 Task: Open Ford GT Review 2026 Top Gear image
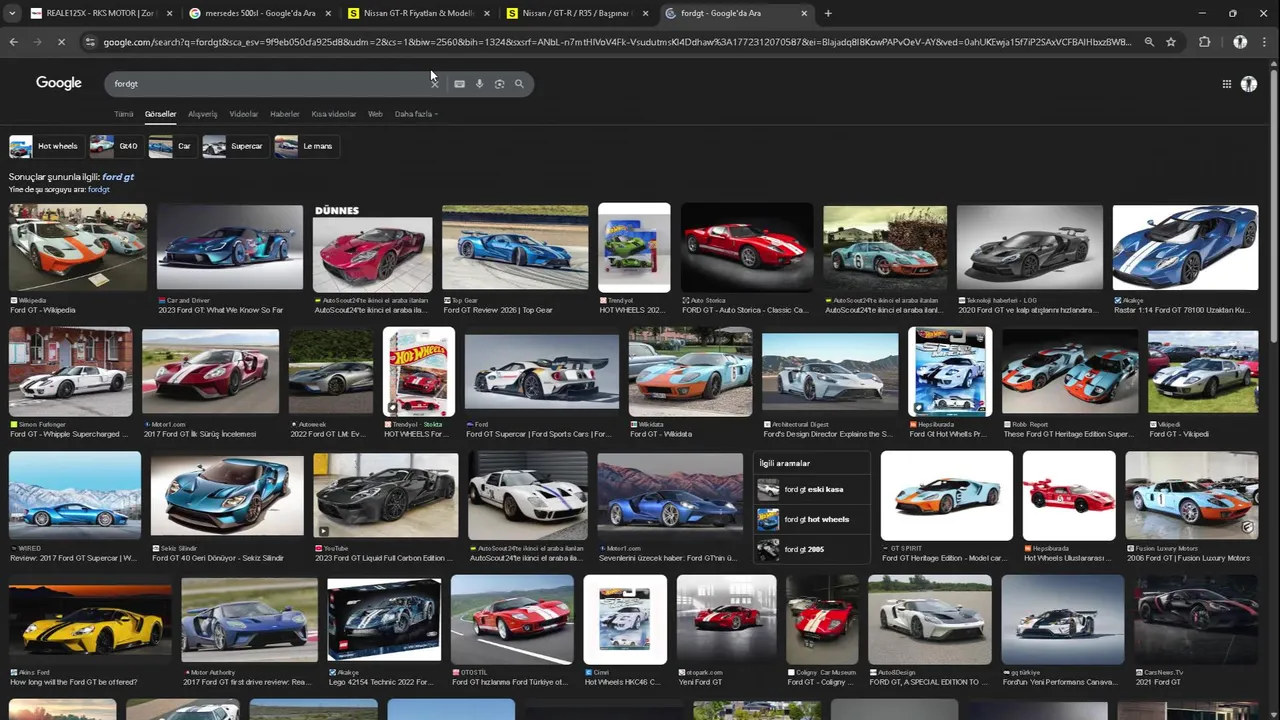click(515, 247)
